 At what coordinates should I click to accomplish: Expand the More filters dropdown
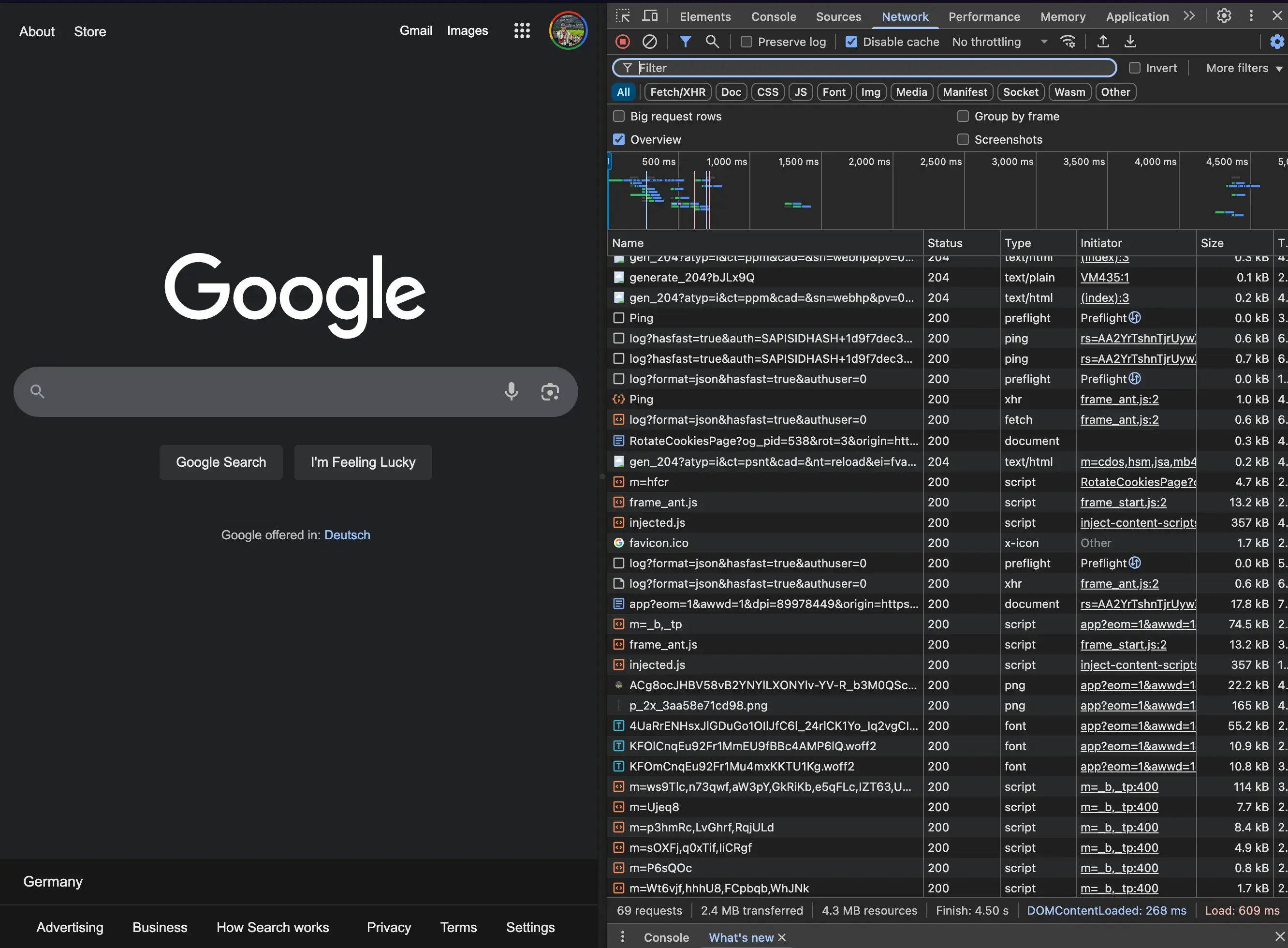[x=1244, y=68]
